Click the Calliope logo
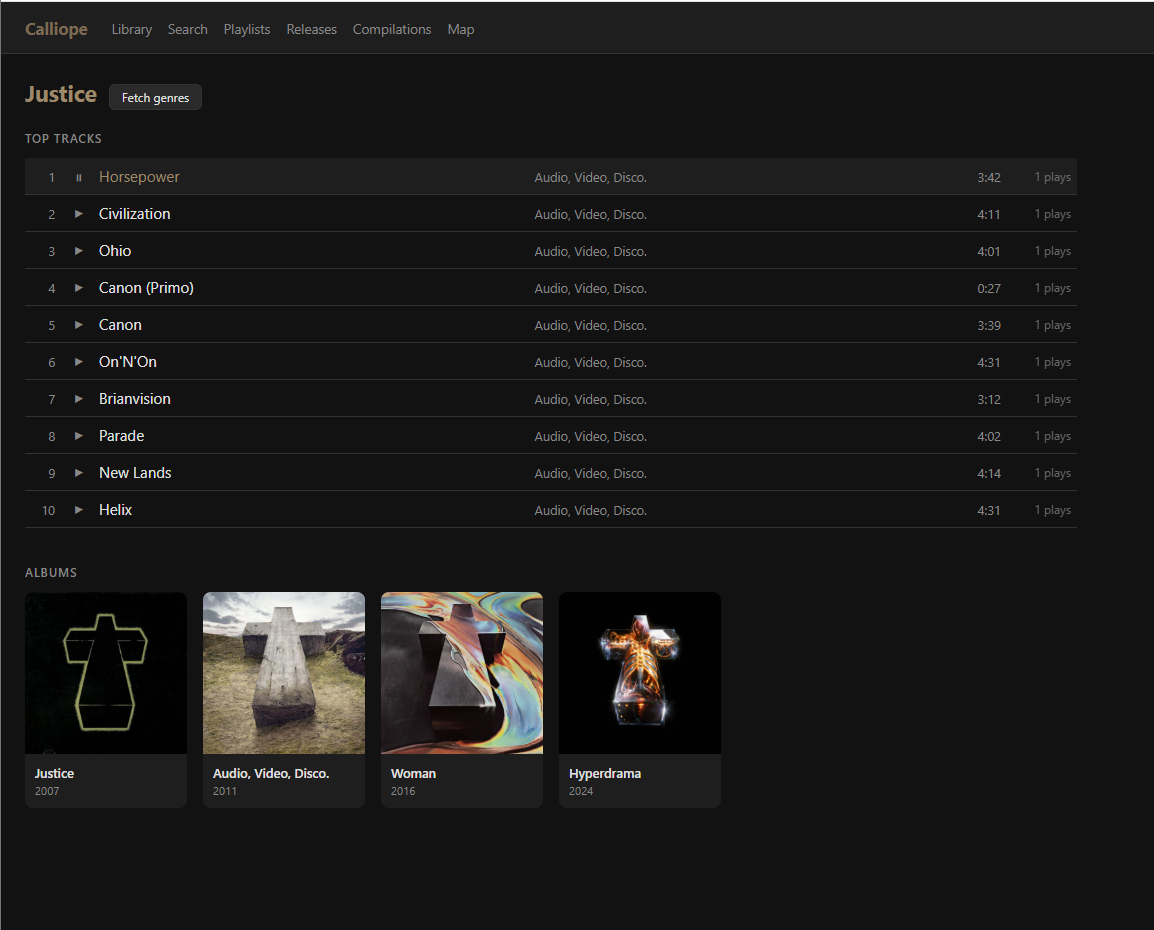 click(x=56, y=29)
